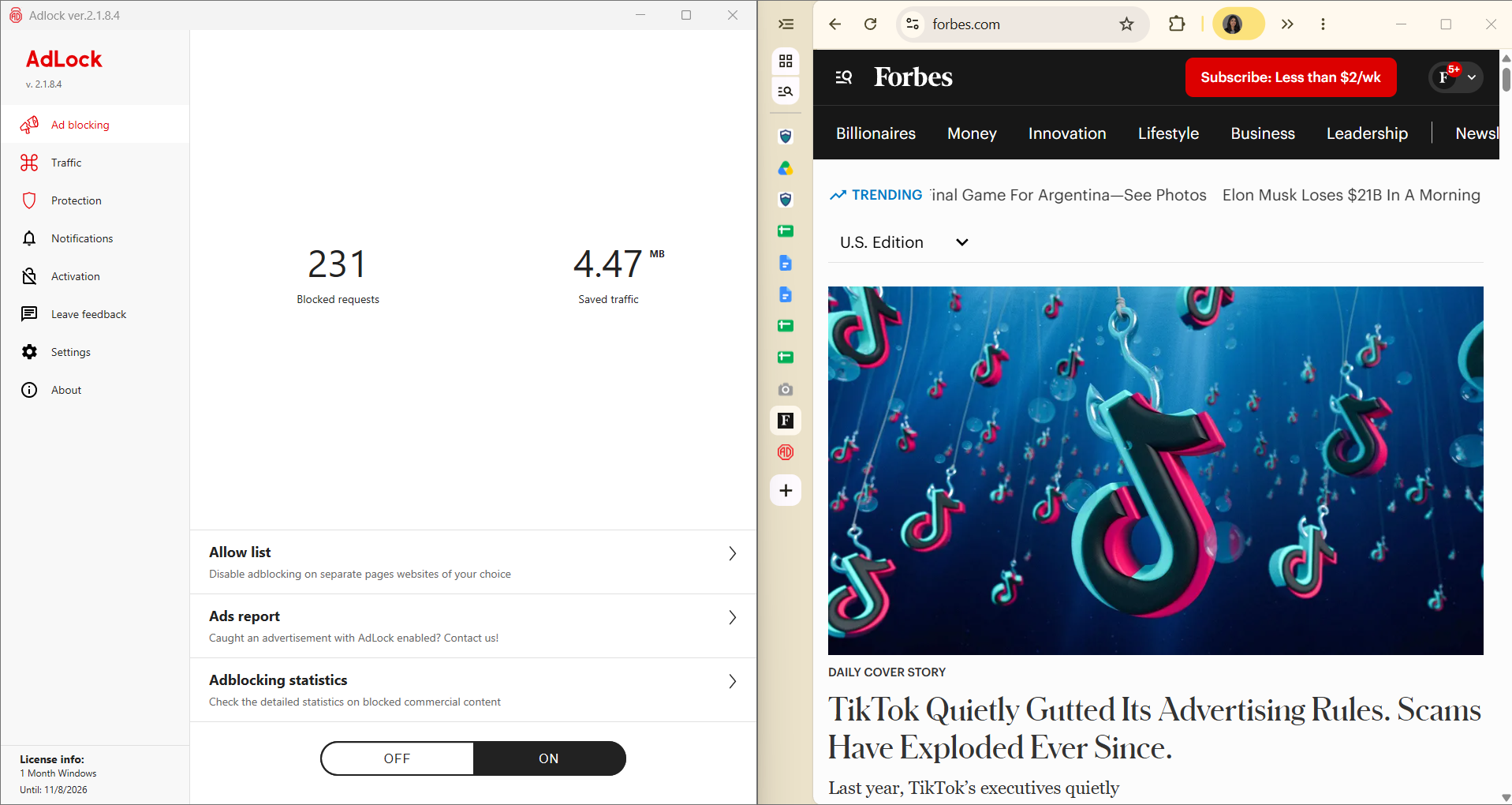1512x805 pixels.
Task: Open the Innovation menu on Forbes
Action: point(1067,133)
